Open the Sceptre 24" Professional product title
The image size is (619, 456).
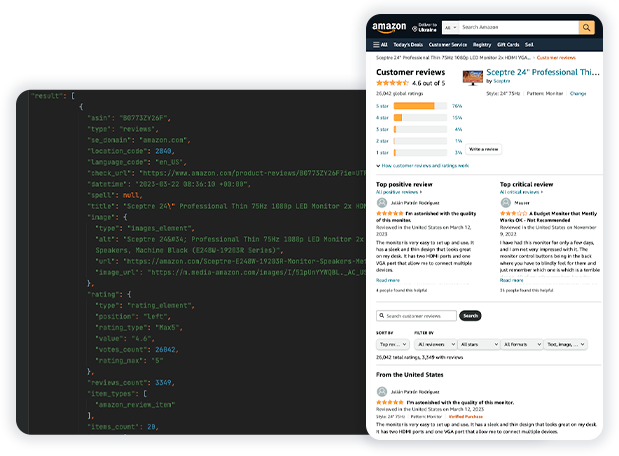coord(543,72)
